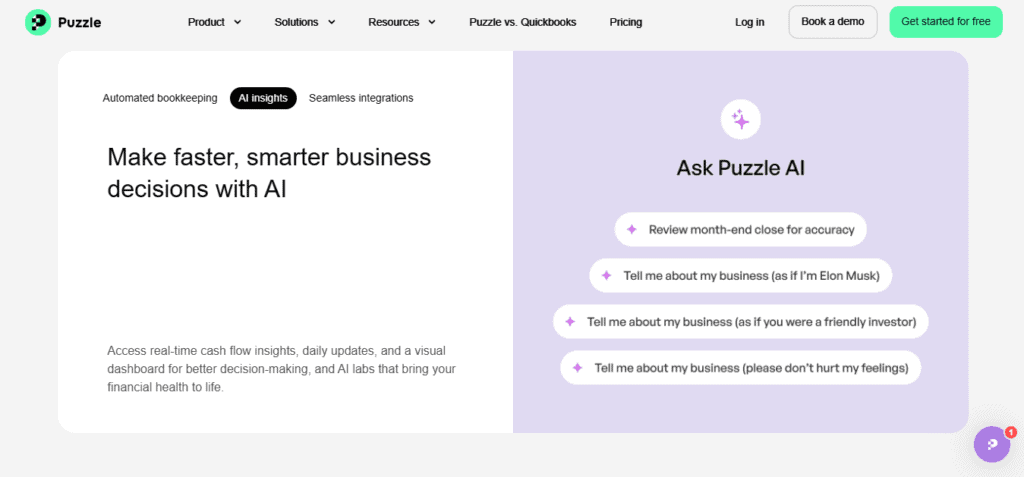Image resolution: width=1024 pixels, height=477 pixels.
Task: Open the purple Puzzle chat widget
Action: pyautogui.click(x=992, y=444)
